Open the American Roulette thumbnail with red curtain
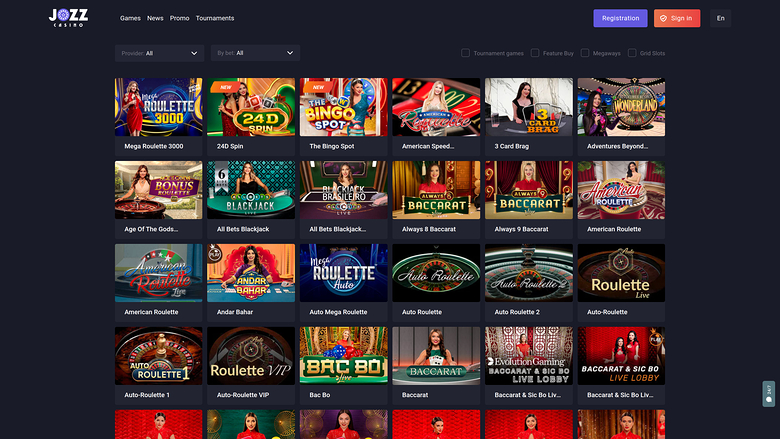Viewport: 780px width, 439px height. coord(621,190)
